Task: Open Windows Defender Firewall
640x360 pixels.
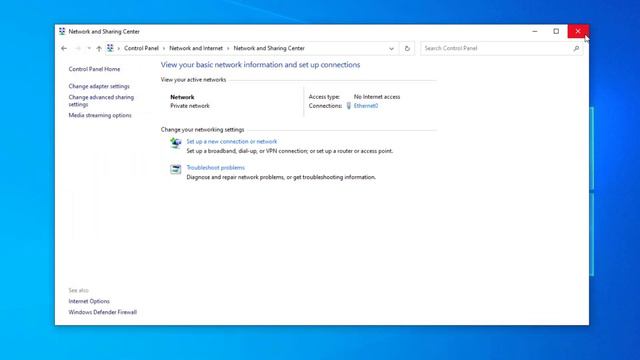Action: point(102,312)
